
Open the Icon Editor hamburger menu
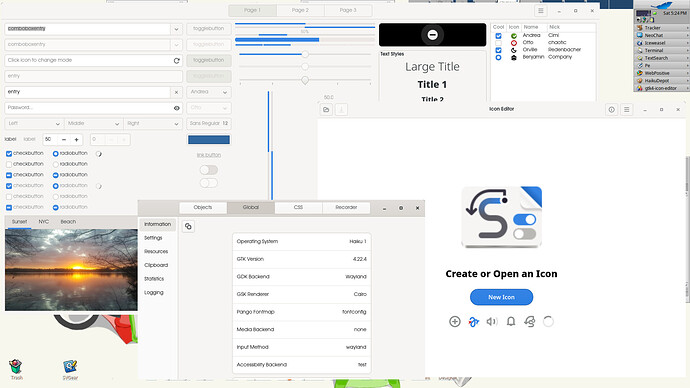click(627, 110)
